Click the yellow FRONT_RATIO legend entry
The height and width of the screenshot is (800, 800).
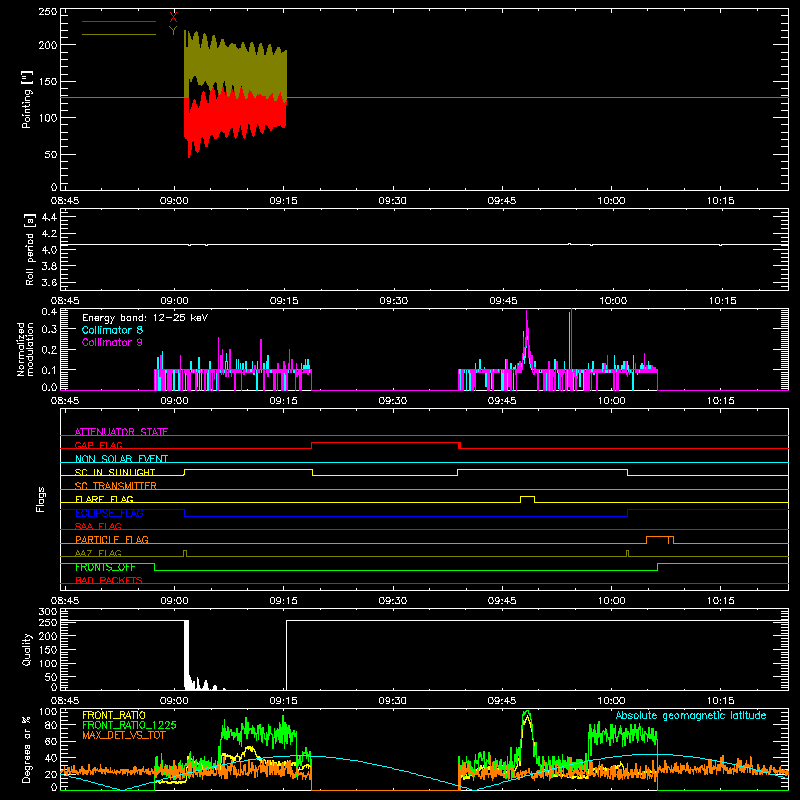[114, 715]
